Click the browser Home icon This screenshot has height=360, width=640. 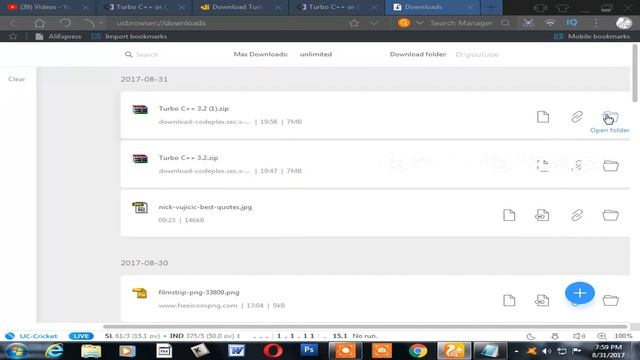point(40,23)
